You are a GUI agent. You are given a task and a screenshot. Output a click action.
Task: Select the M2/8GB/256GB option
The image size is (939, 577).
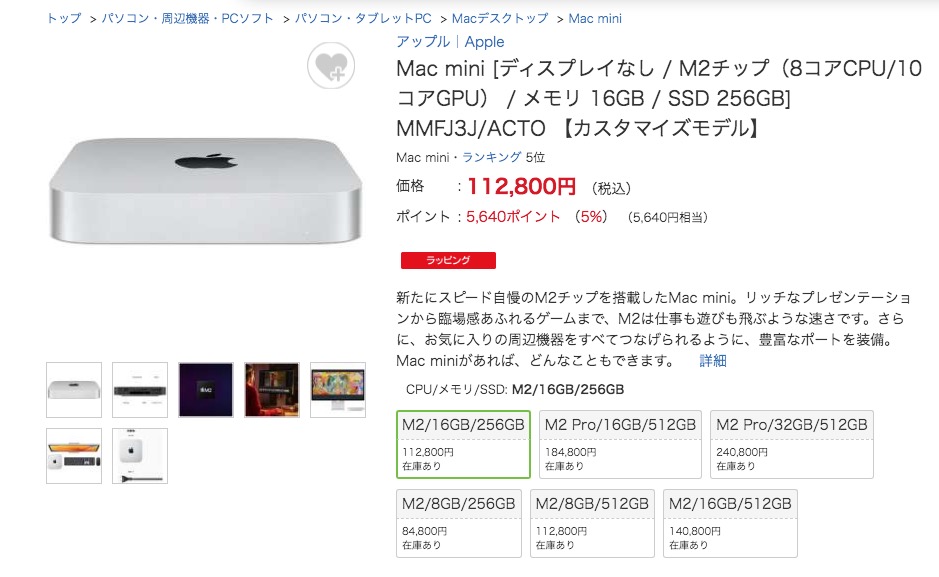click(459, 523)
